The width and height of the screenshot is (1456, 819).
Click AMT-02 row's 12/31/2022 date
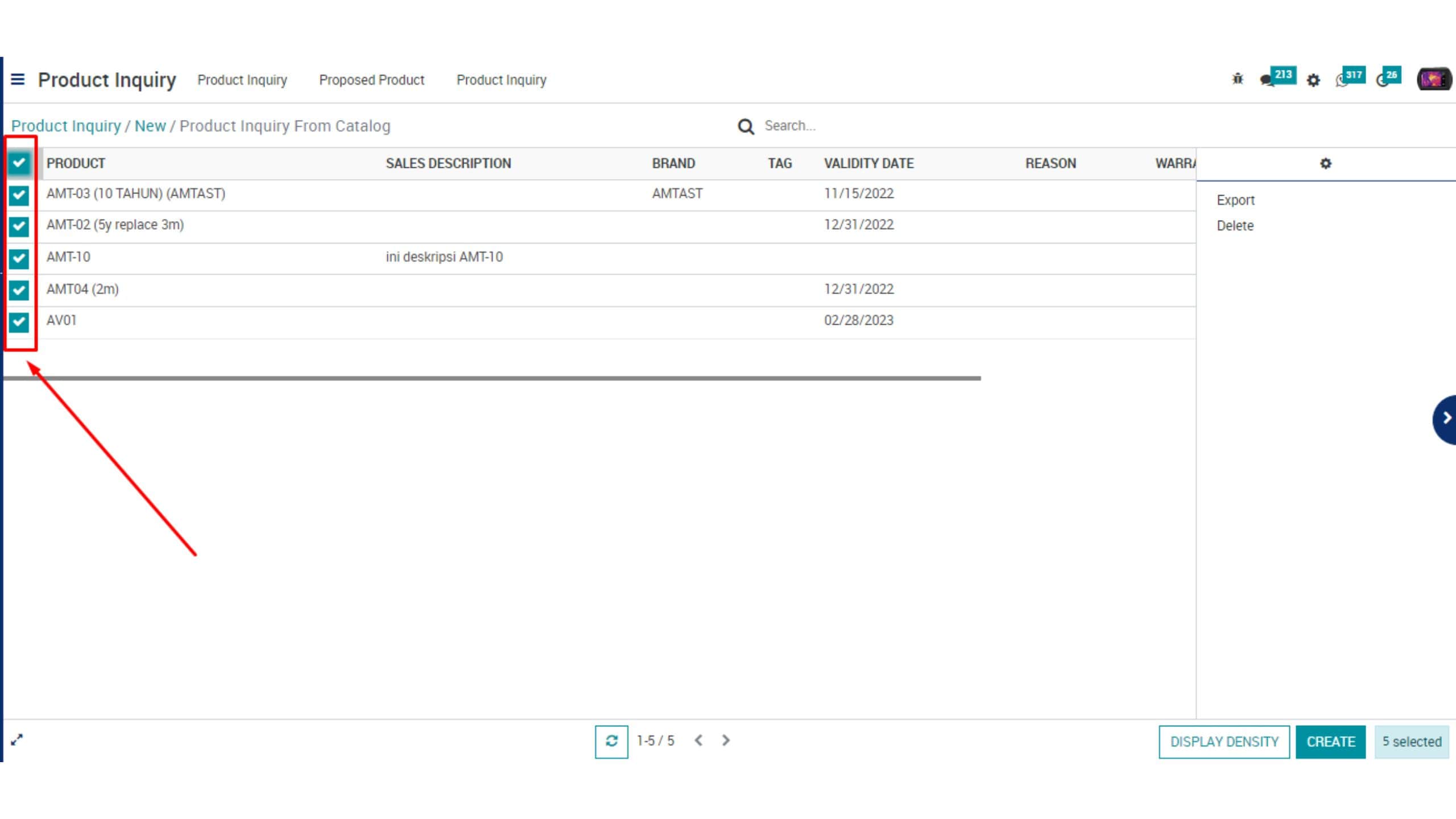pyautogui.click(x=859, y=225)
